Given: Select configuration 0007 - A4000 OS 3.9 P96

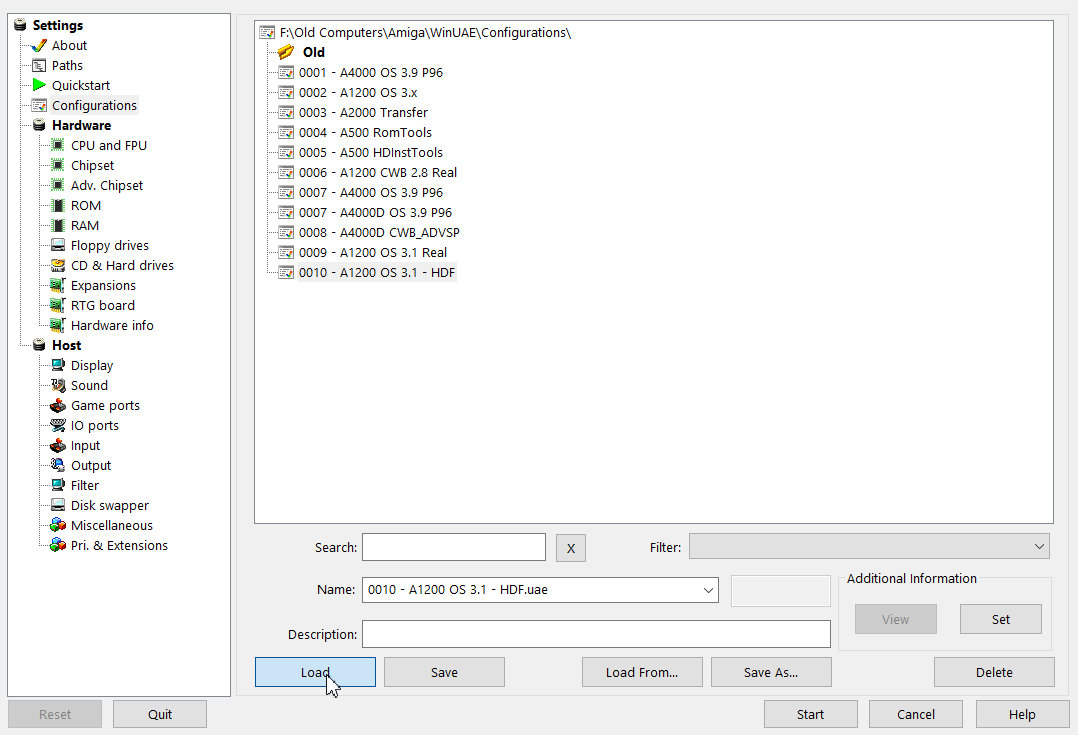Looking at the screenshot, I should point(371,193).
